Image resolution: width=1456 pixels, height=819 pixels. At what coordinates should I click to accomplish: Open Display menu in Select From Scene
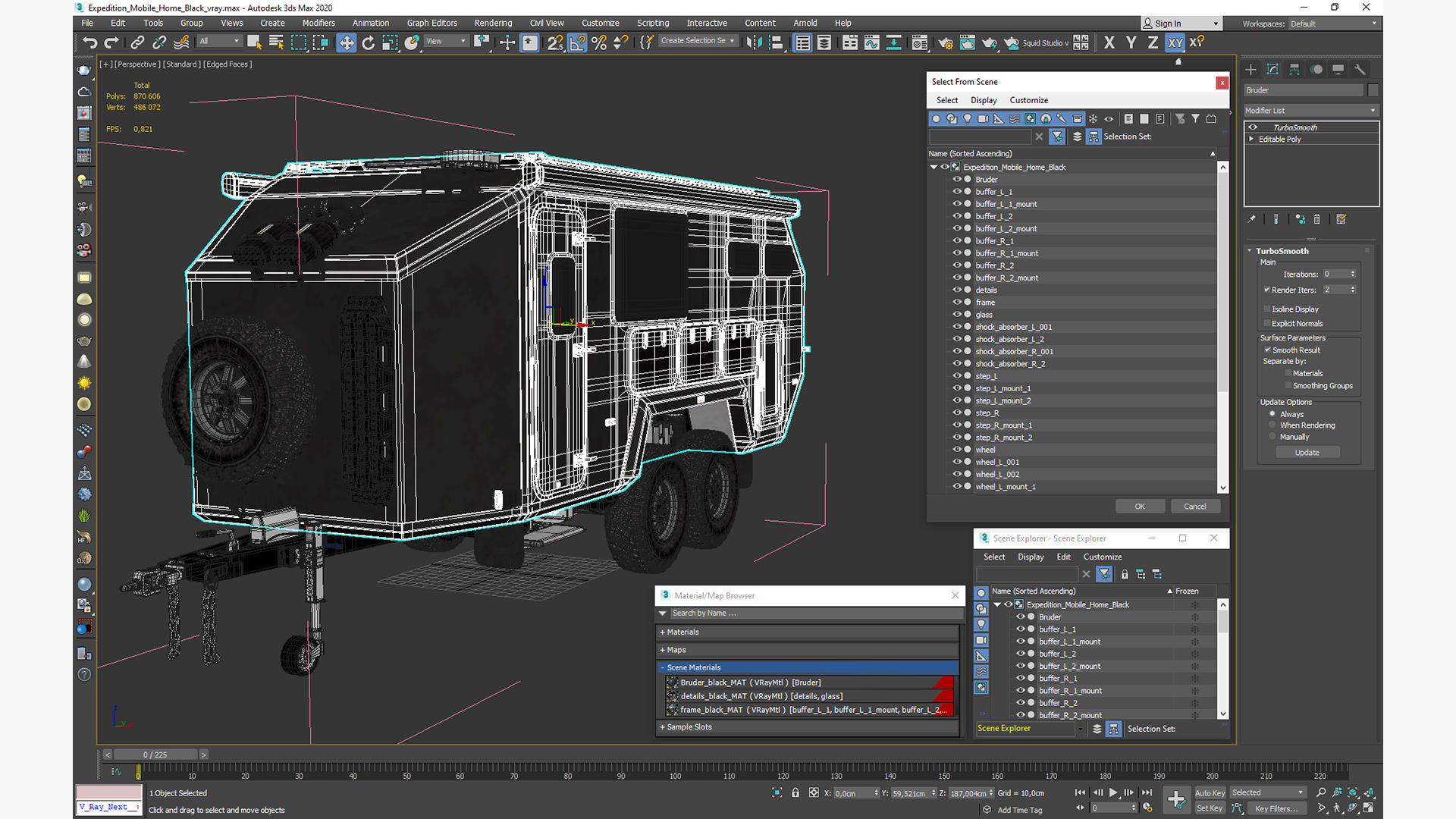(984, 100)
